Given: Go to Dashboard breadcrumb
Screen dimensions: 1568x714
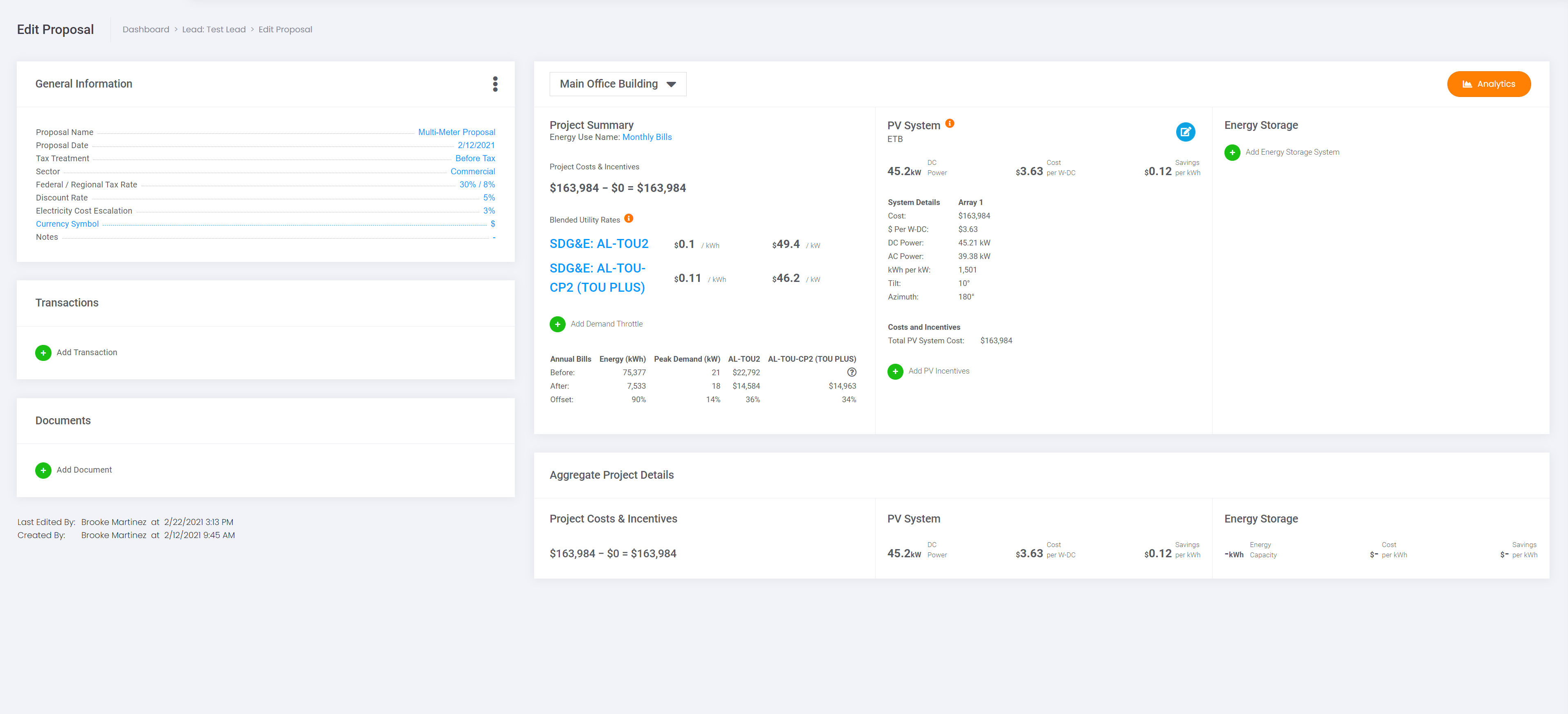Looking at the screenshot, I should tap(146, 29).
